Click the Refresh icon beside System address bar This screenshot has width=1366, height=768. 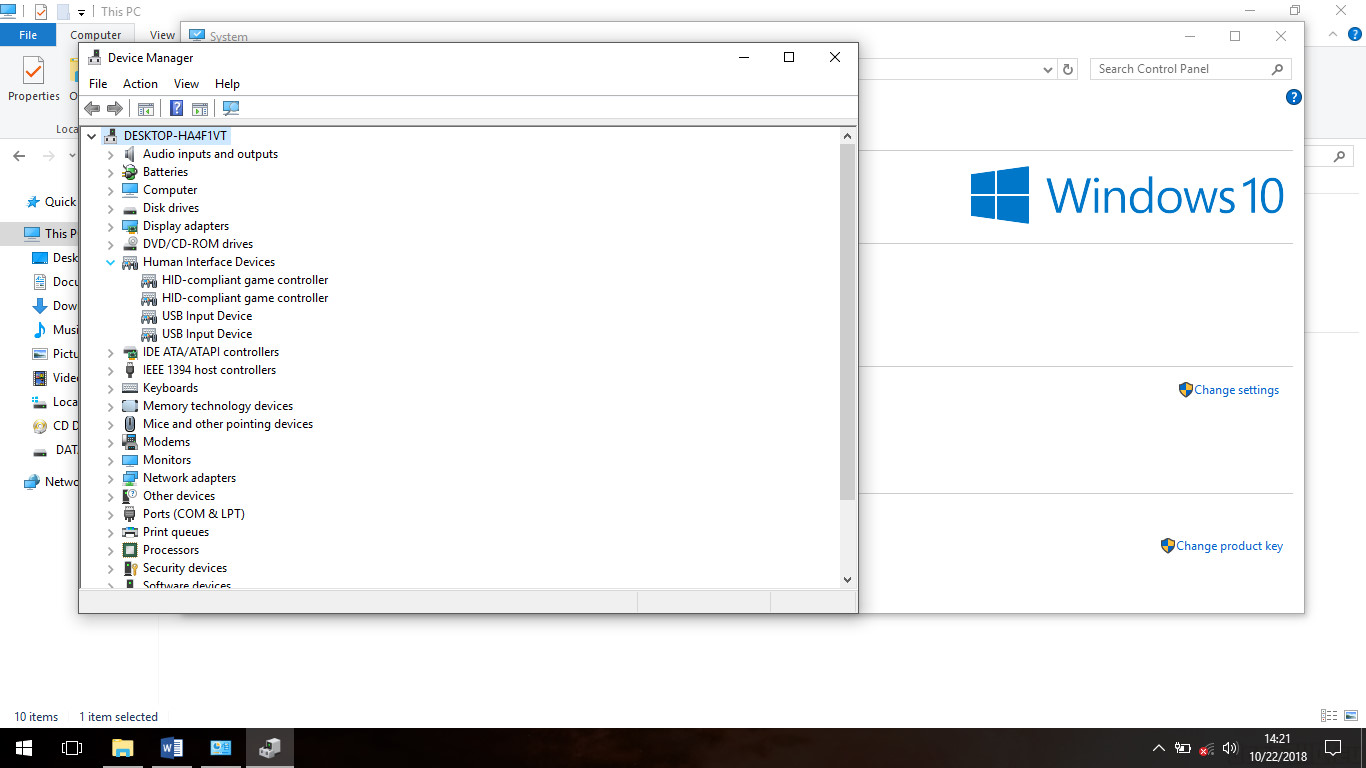(1068, 69)
